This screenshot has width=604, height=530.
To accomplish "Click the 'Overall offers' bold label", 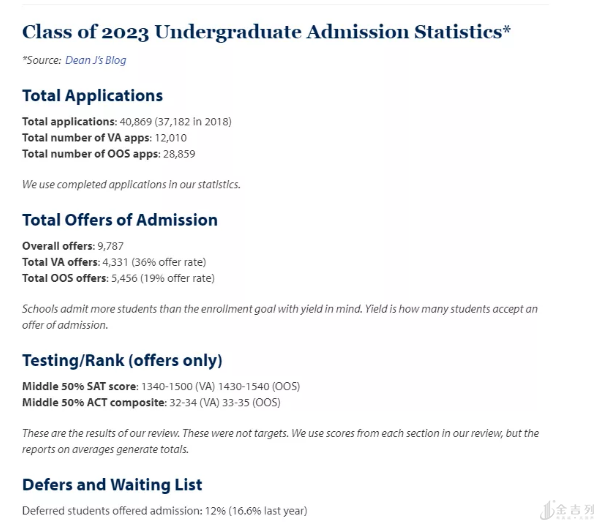I will tap(55, 246).
